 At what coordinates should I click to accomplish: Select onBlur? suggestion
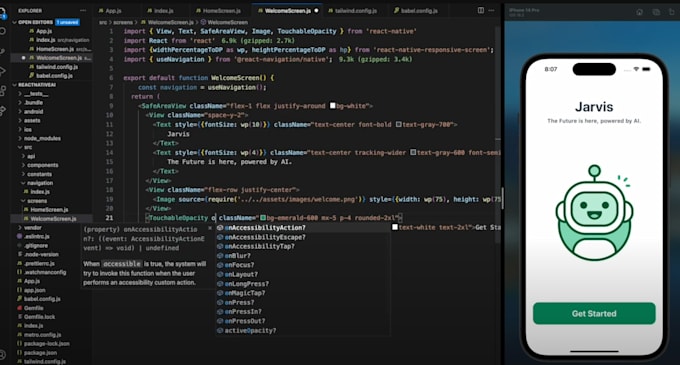[303, 256]
